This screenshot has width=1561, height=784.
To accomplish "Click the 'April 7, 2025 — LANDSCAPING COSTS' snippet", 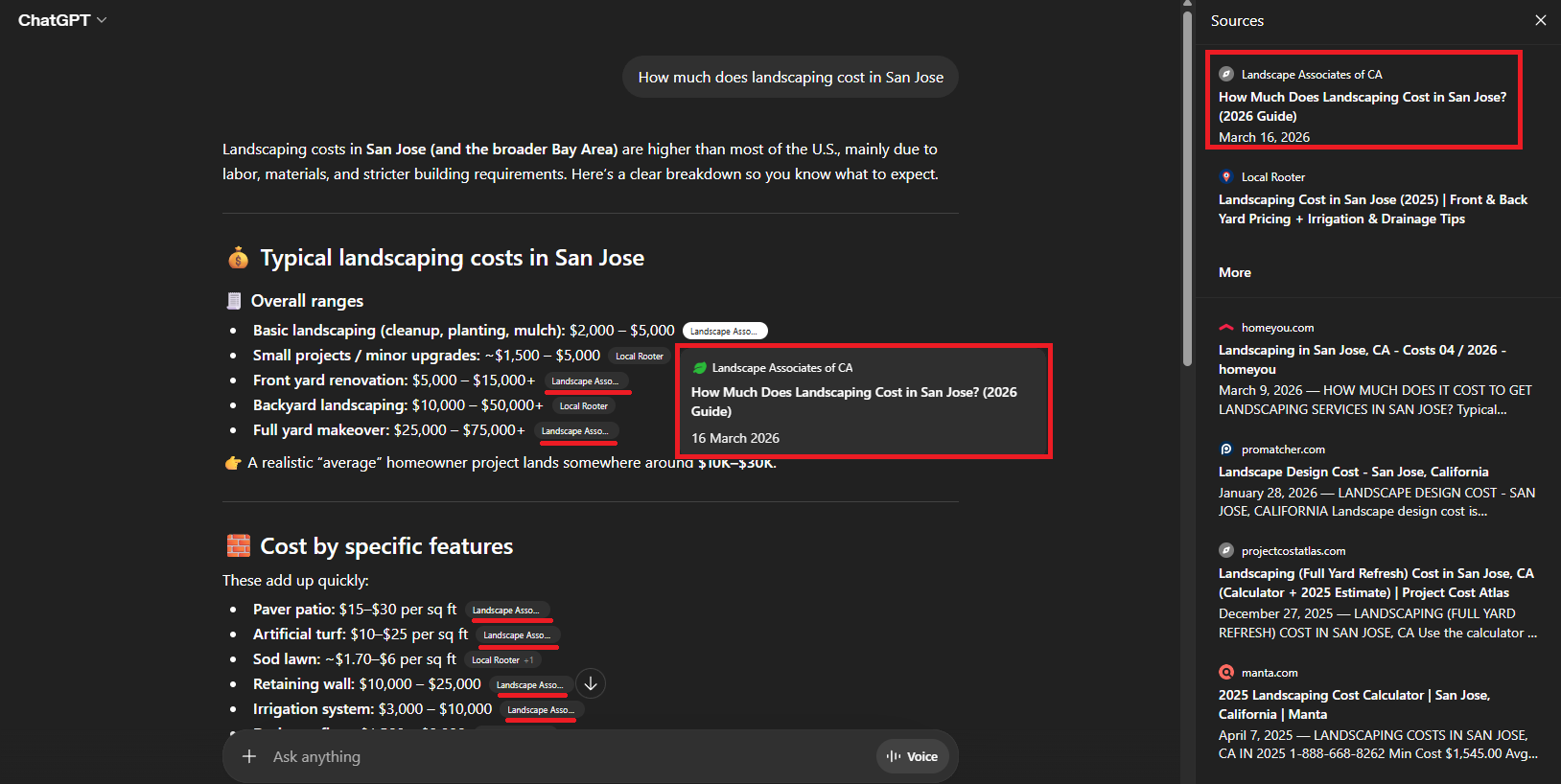I will point(1378,745).
